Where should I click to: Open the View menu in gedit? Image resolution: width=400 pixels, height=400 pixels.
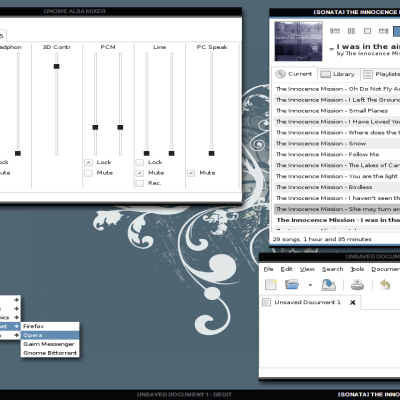tap(307, 269)
